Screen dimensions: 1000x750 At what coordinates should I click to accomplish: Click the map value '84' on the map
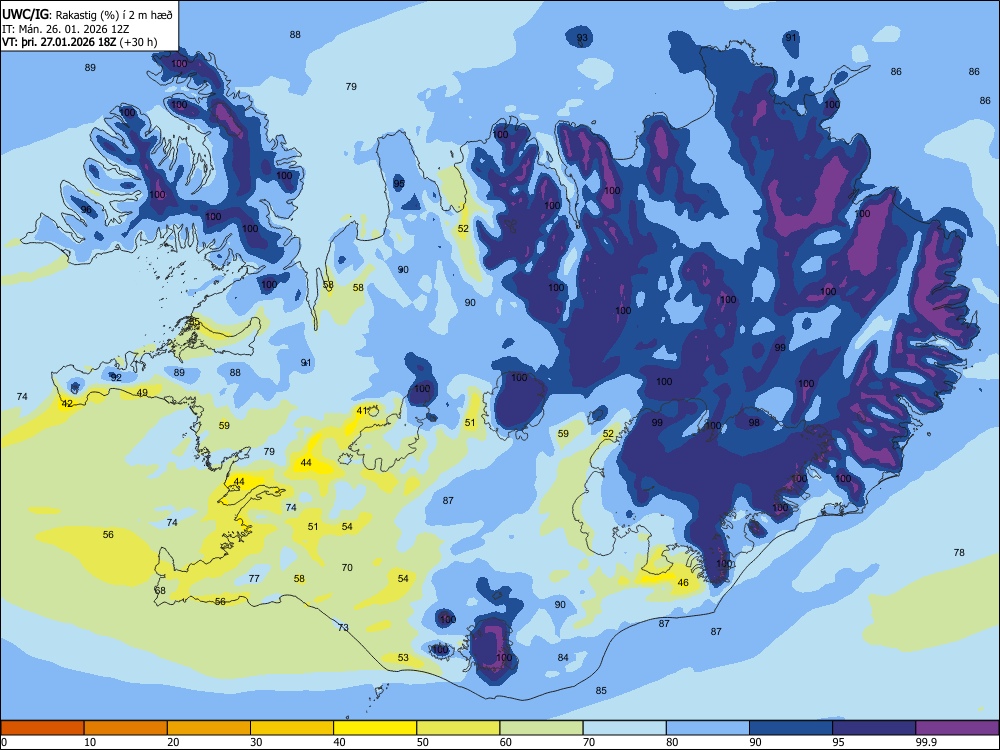(563, 658)
